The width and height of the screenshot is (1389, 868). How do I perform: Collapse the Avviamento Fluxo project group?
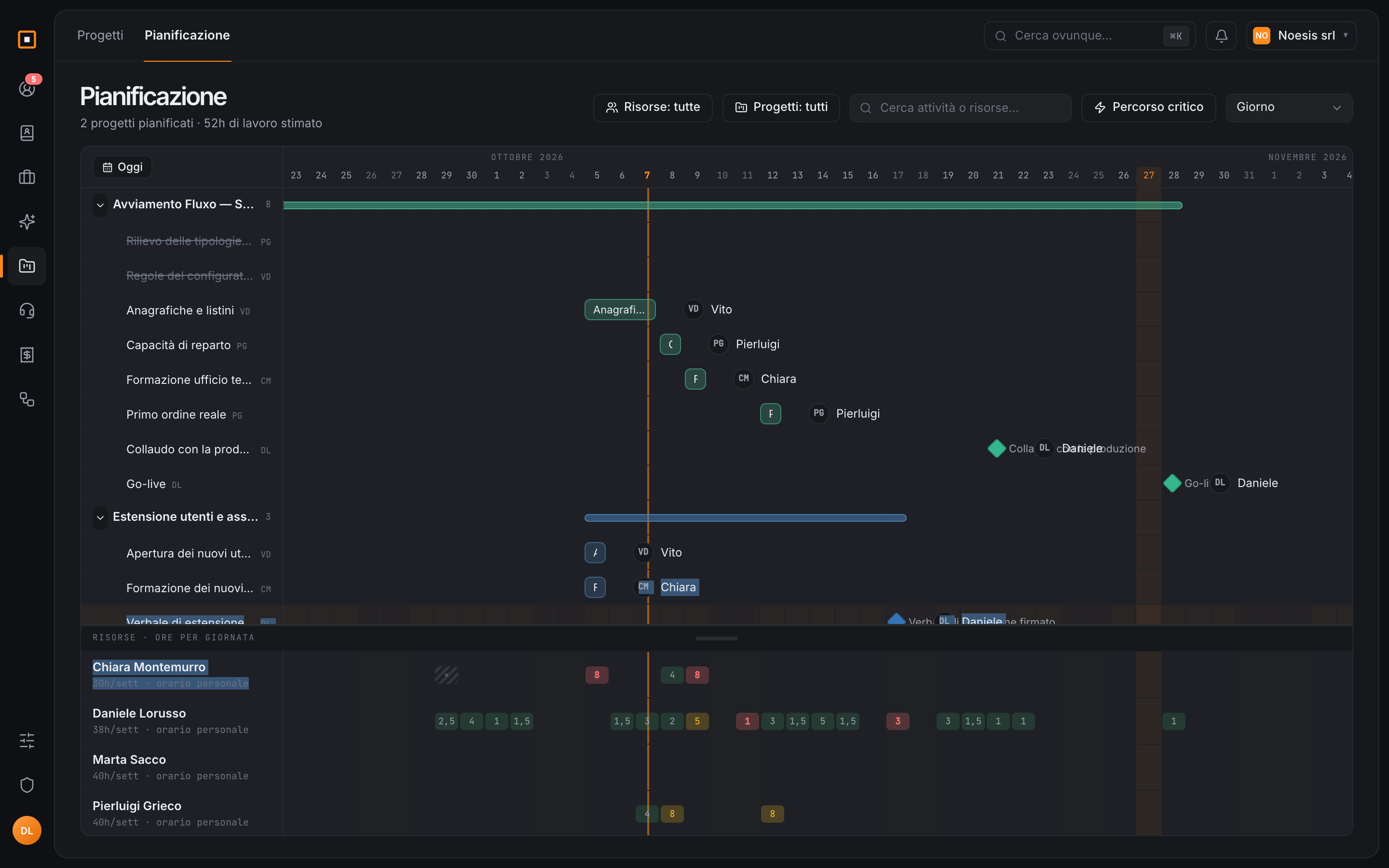click(100, 205)
